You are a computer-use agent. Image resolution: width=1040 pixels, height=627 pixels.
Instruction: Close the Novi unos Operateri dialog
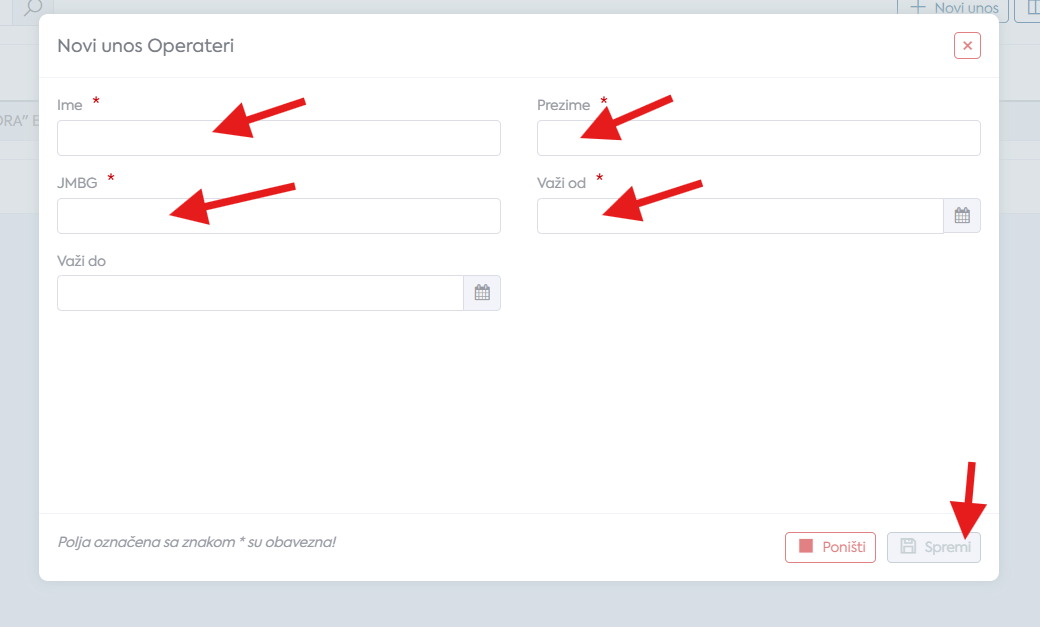click(x=967, y=46)
